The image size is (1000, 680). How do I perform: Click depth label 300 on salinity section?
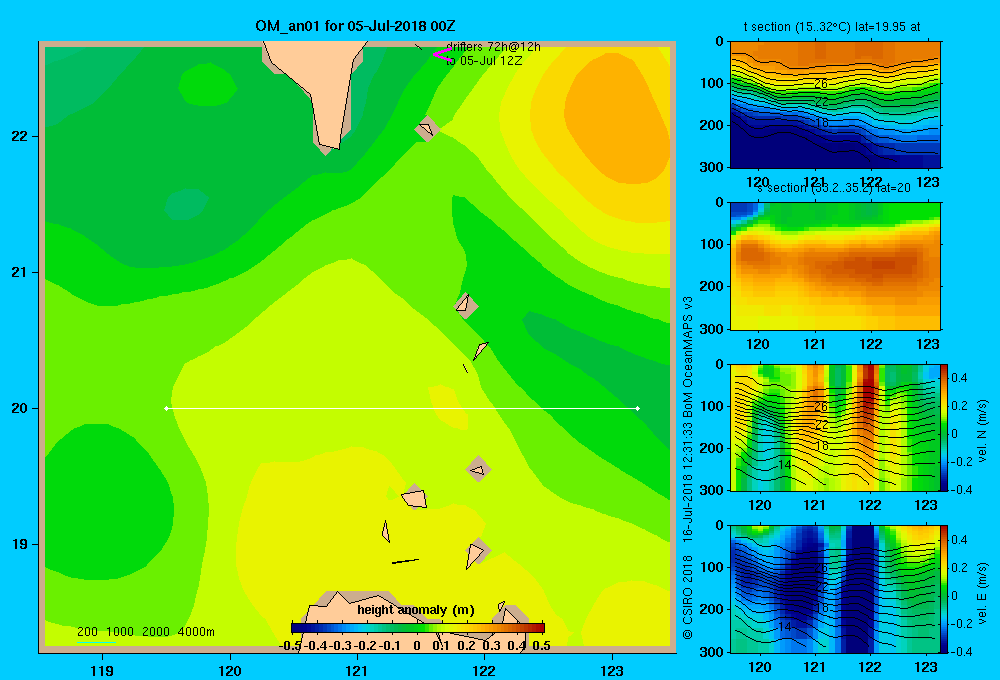[x=712, y=329]
